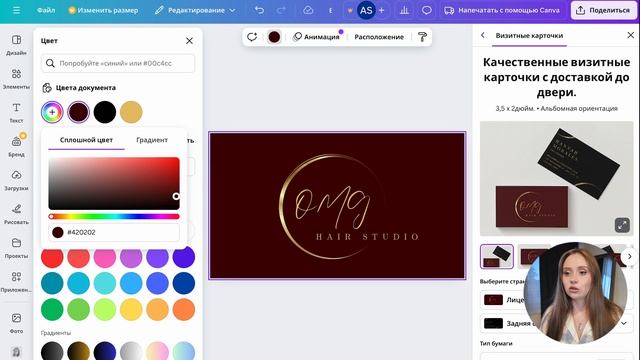Click the magic comment refresh icon

252,37
